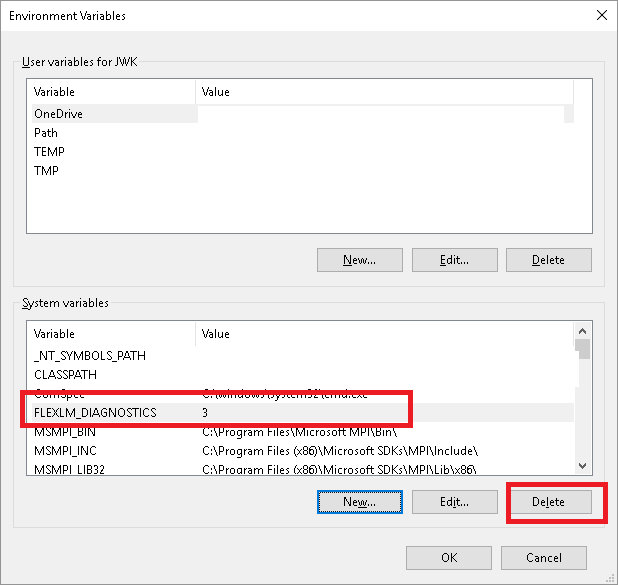Delete the selected system variable
The width and height of the screenshot is (618, 585).
click(548, 502)
